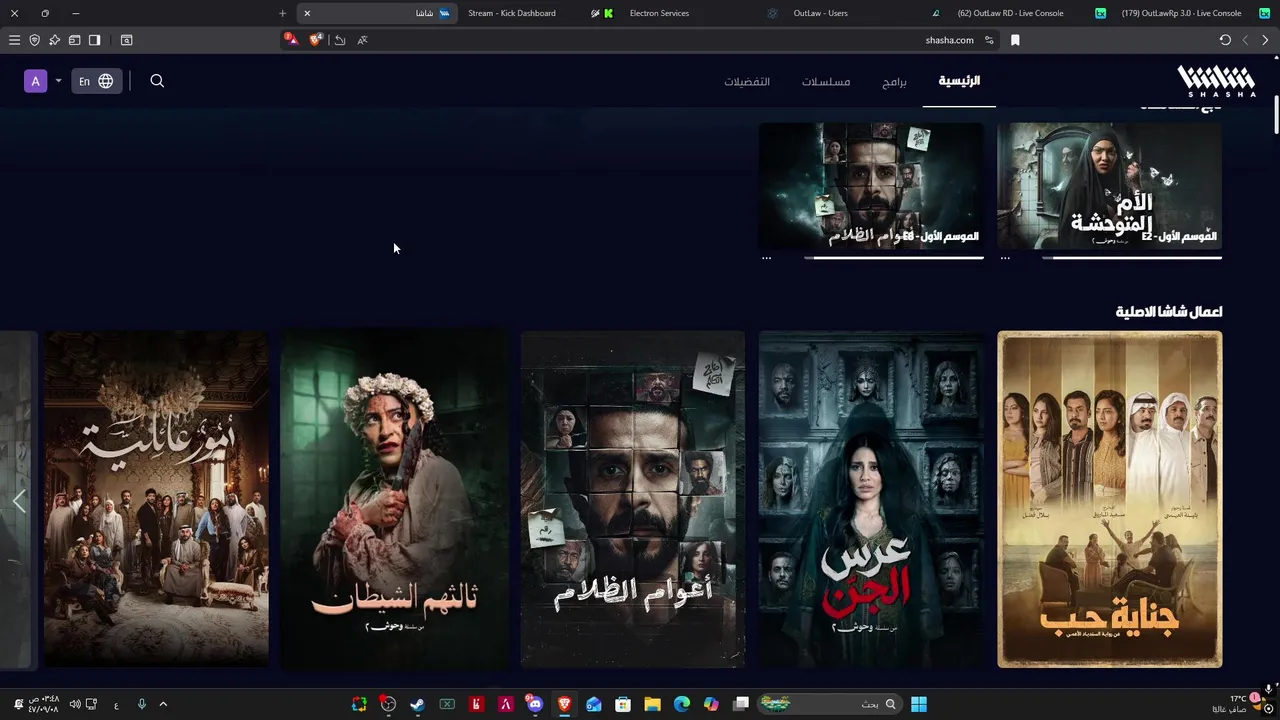Click the carousel previous arrow on originals row
Image resolution: width=1280 pixels, height=720 pixels.
(x=19, y=501)
